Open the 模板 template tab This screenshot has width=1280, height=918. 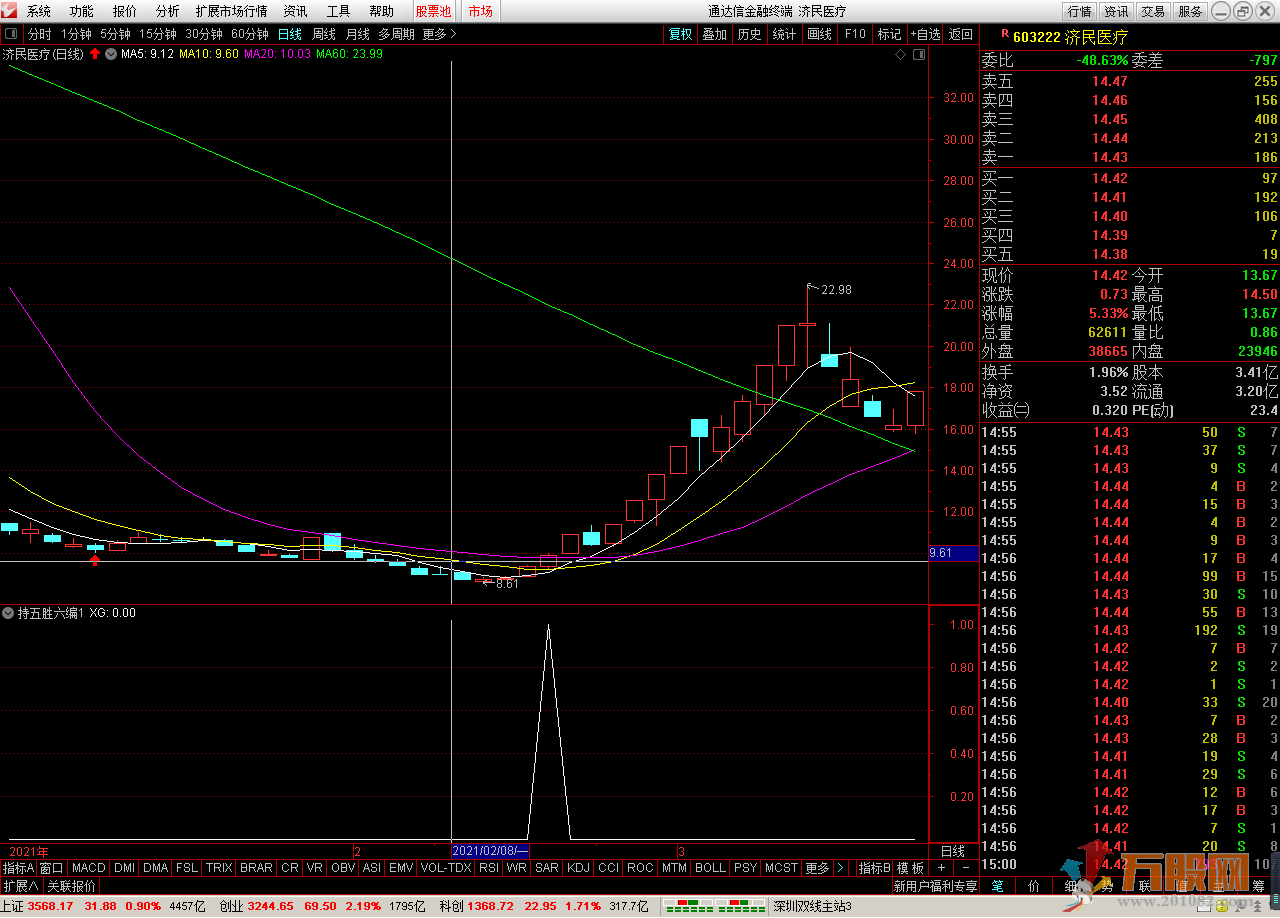point(910,868)
